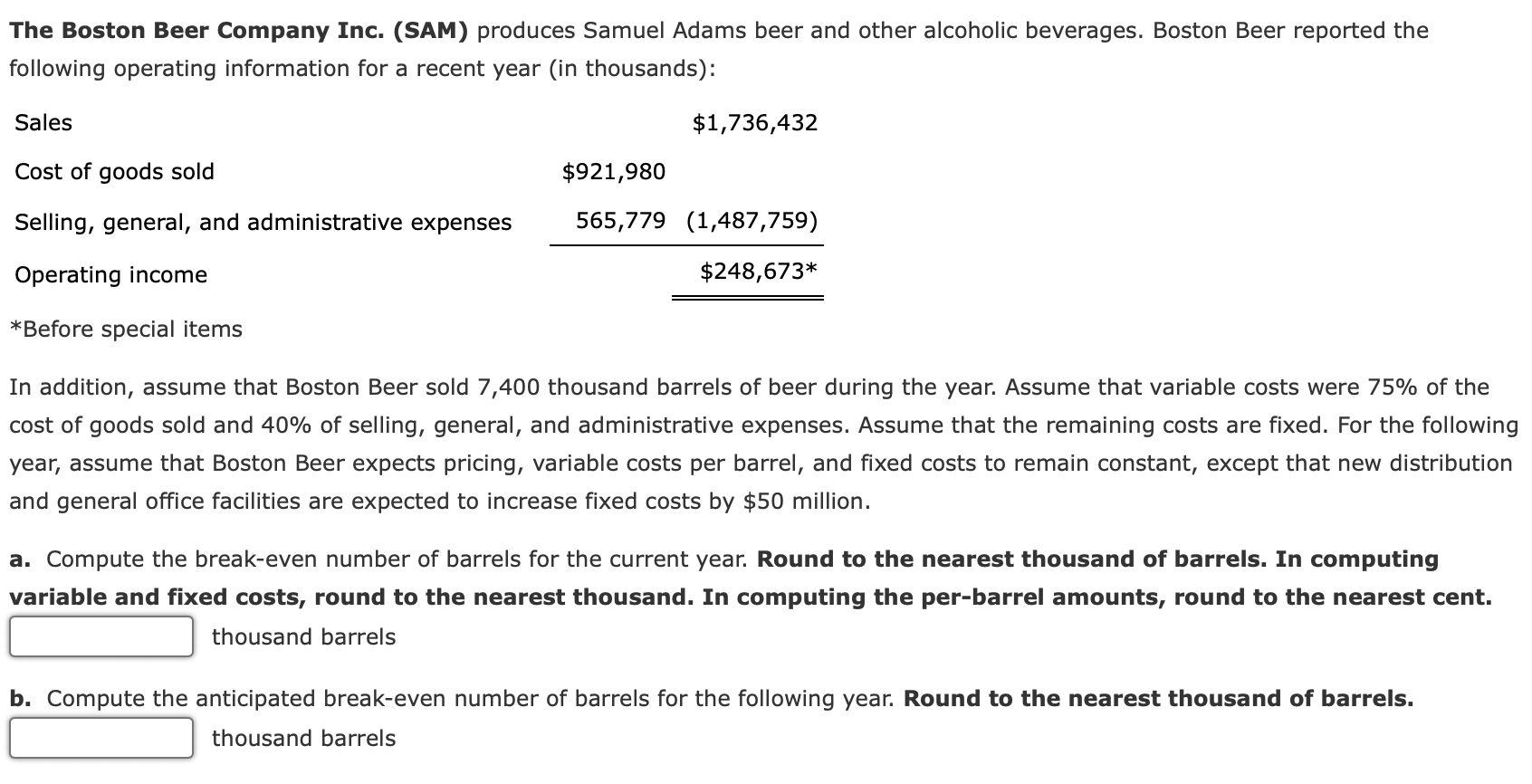
Task: Click the $248,673* operating income value
Action: point(757,269)
